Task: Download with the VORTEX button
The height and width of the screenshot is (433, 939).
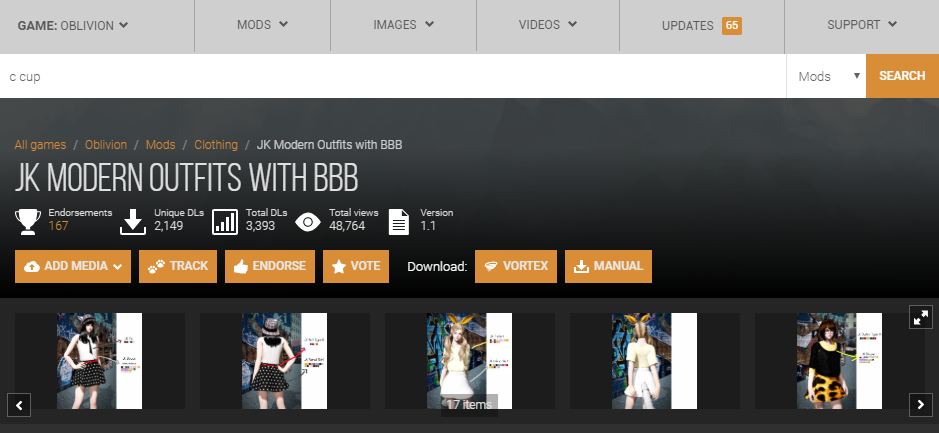Action: click(x=516, y=267)
